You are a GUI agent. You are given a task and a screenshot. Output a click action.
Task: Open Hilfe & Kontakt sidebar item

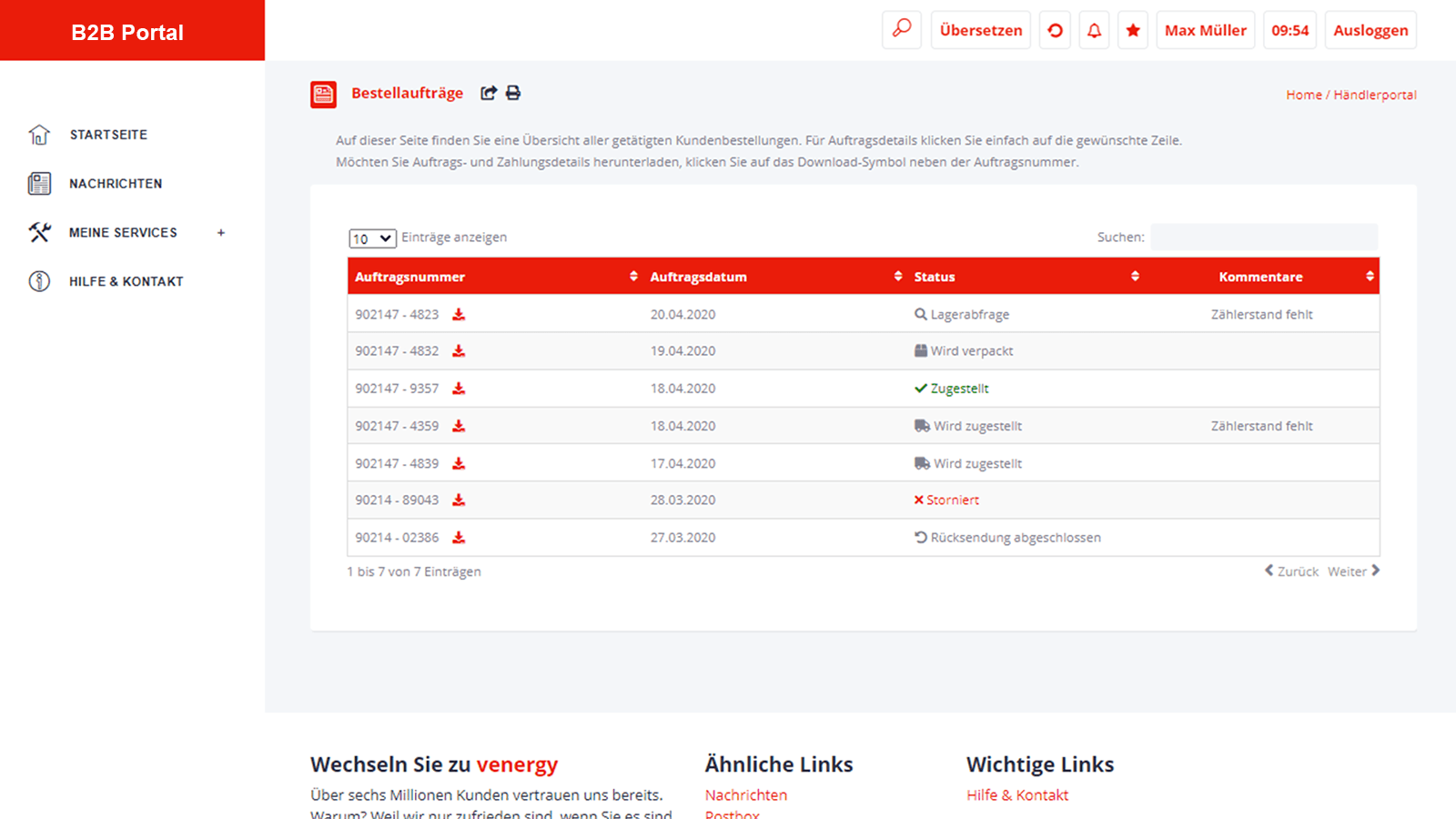tap(126, 282)
